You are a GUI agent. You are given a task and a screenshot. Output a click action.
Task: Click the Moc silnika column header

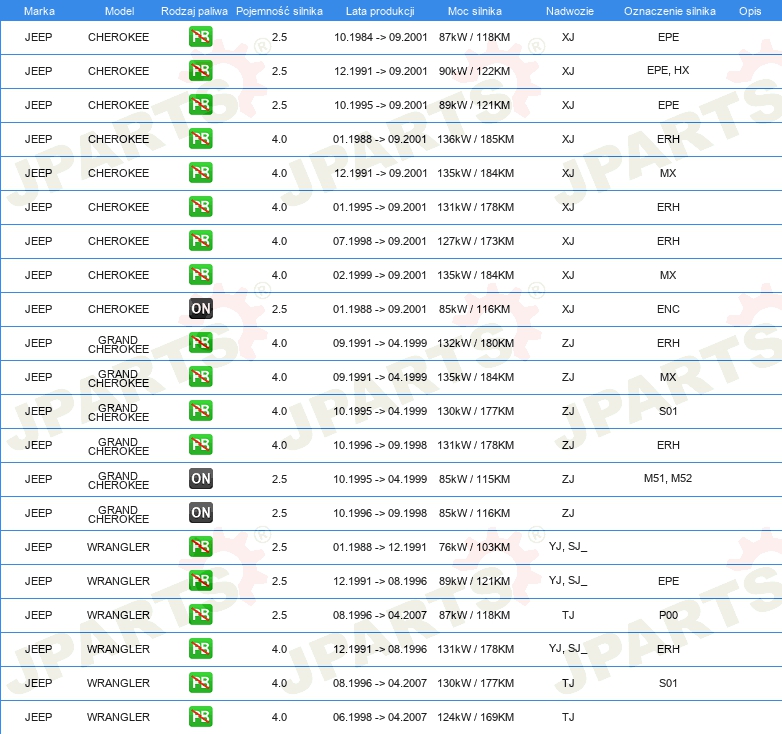[x=474, y=11]
